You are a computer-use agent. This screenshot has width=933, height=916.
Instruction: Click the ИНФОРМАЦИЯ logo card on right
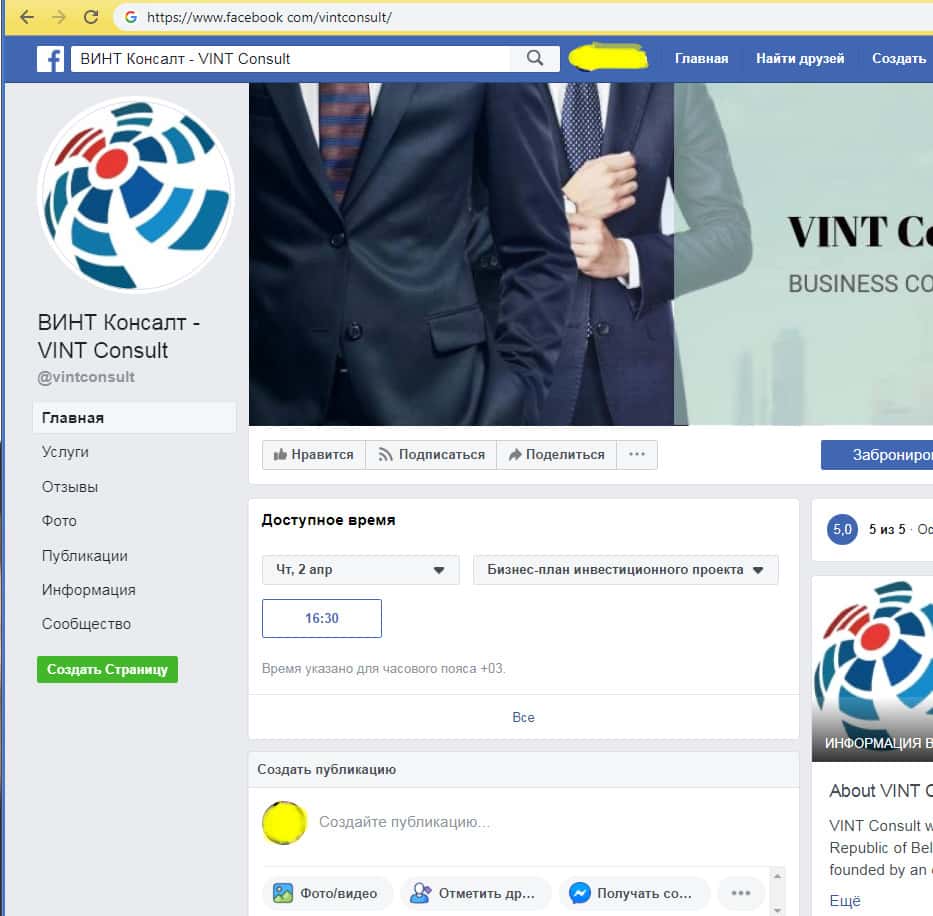(872, 669)
